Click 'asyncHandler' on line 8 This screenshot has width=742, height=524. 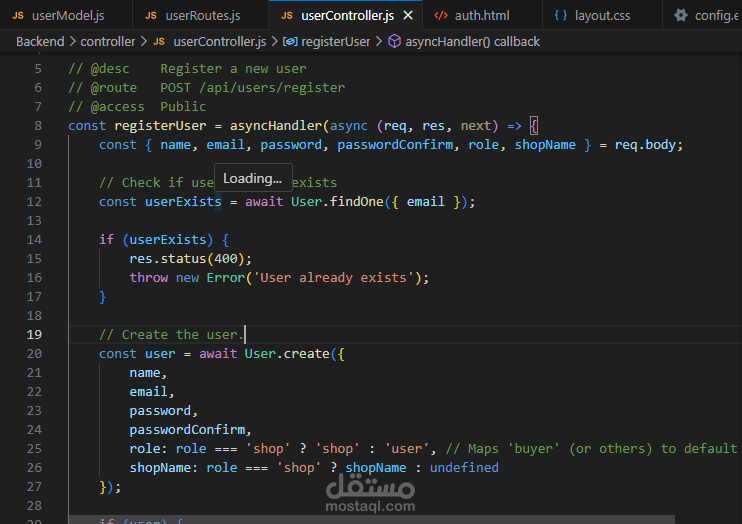pos(276,125)
